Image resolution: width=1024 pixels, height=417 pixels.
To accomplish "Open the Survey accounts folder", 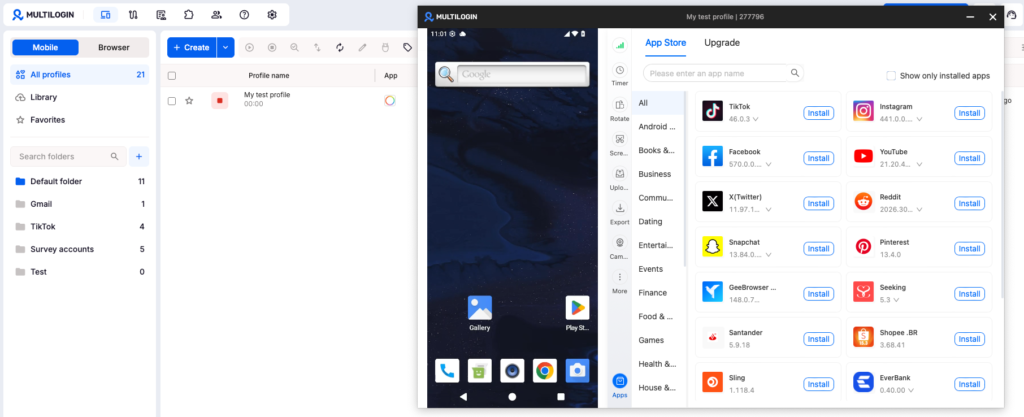I will click(x=80, y=249).
